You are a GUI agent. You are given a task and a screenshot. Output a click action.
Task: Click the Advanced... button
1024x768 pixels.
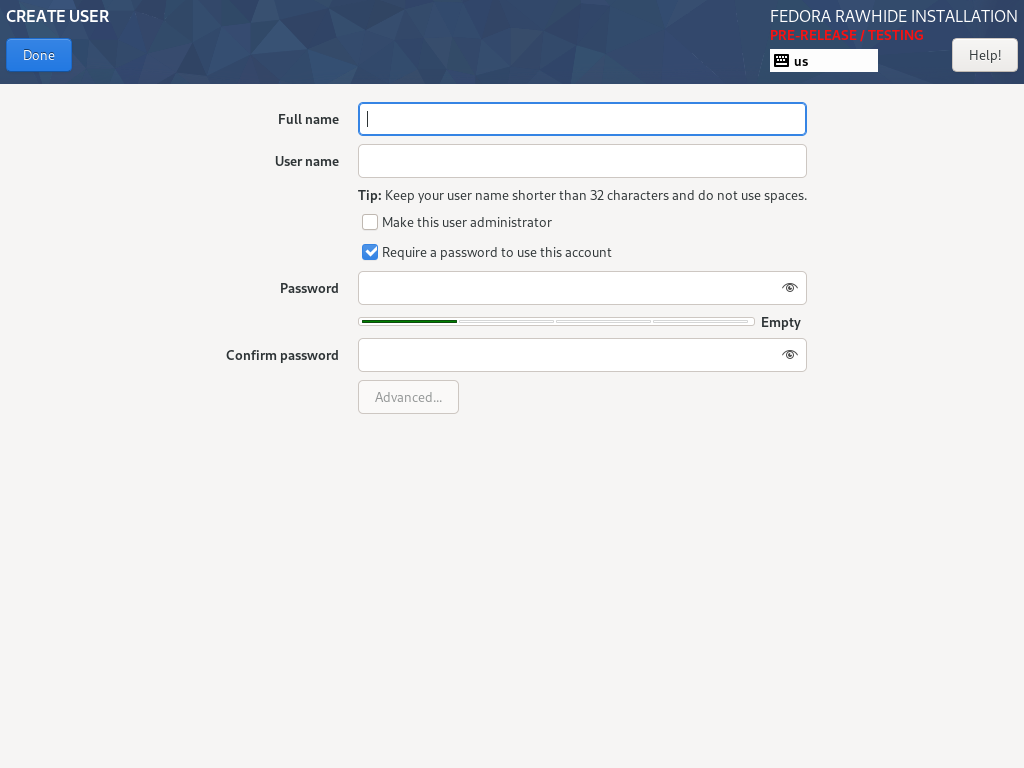pos(408,397)
